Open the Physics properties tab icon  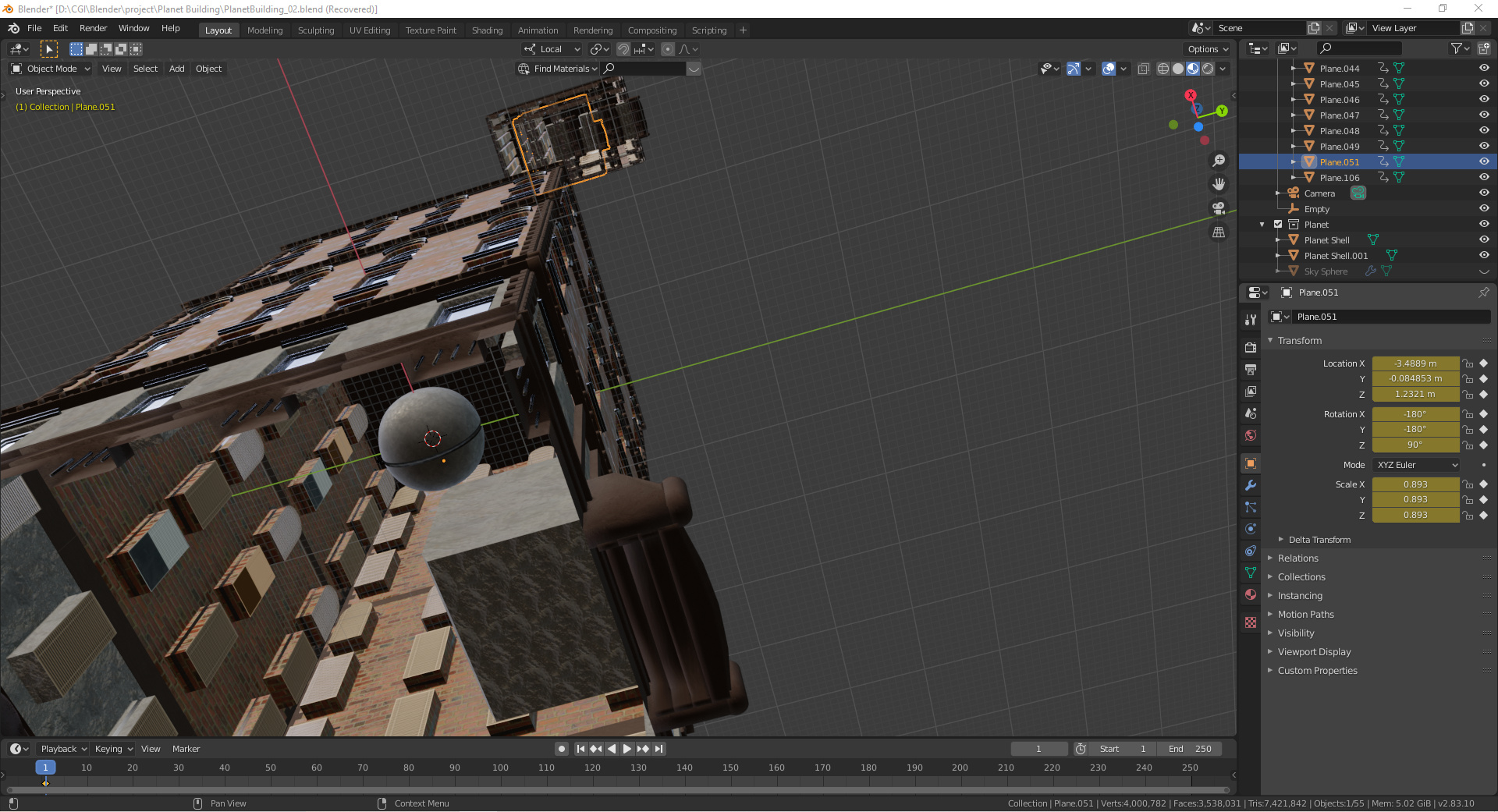coord(1251,529)
